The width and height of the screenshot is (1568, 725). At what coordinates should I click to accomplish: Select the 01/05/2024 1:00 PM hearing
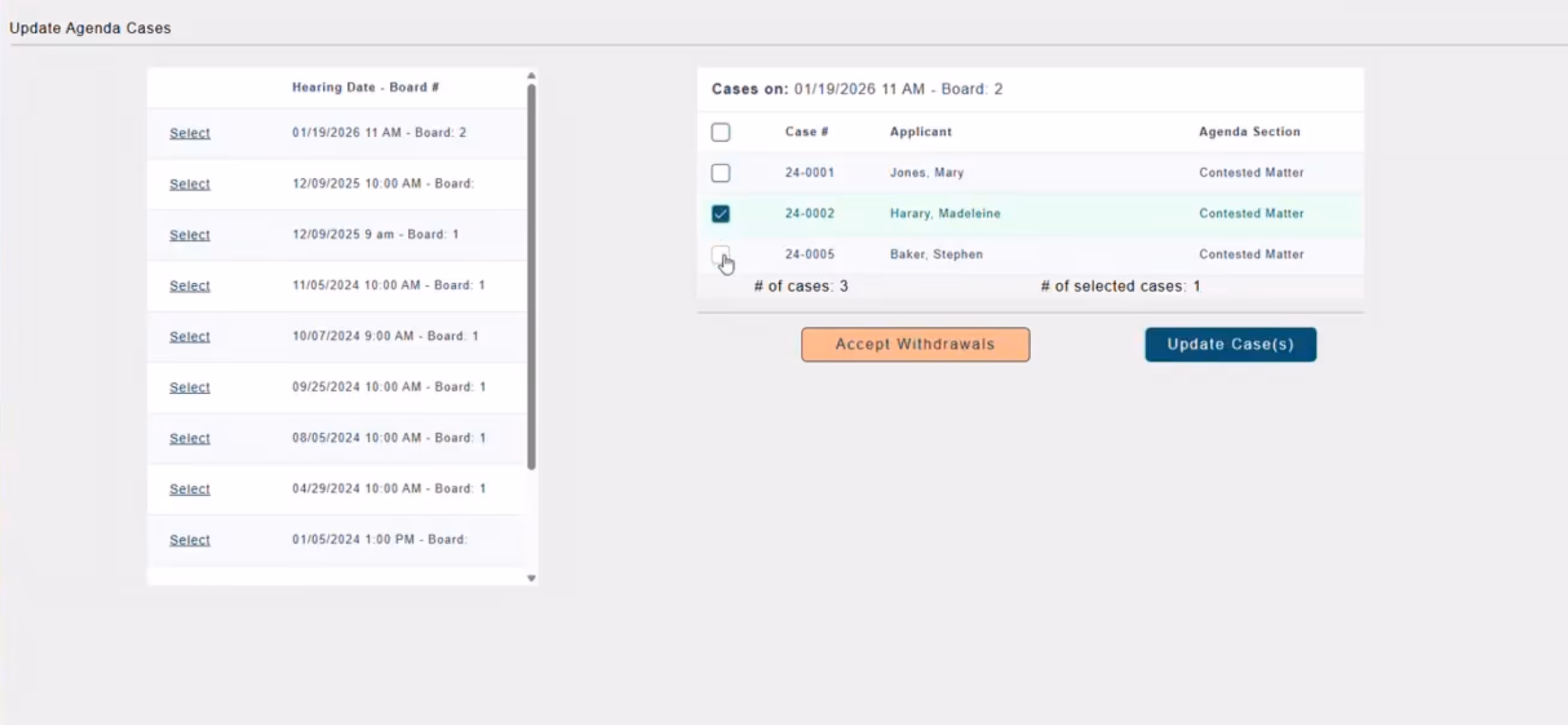point(190,540)
